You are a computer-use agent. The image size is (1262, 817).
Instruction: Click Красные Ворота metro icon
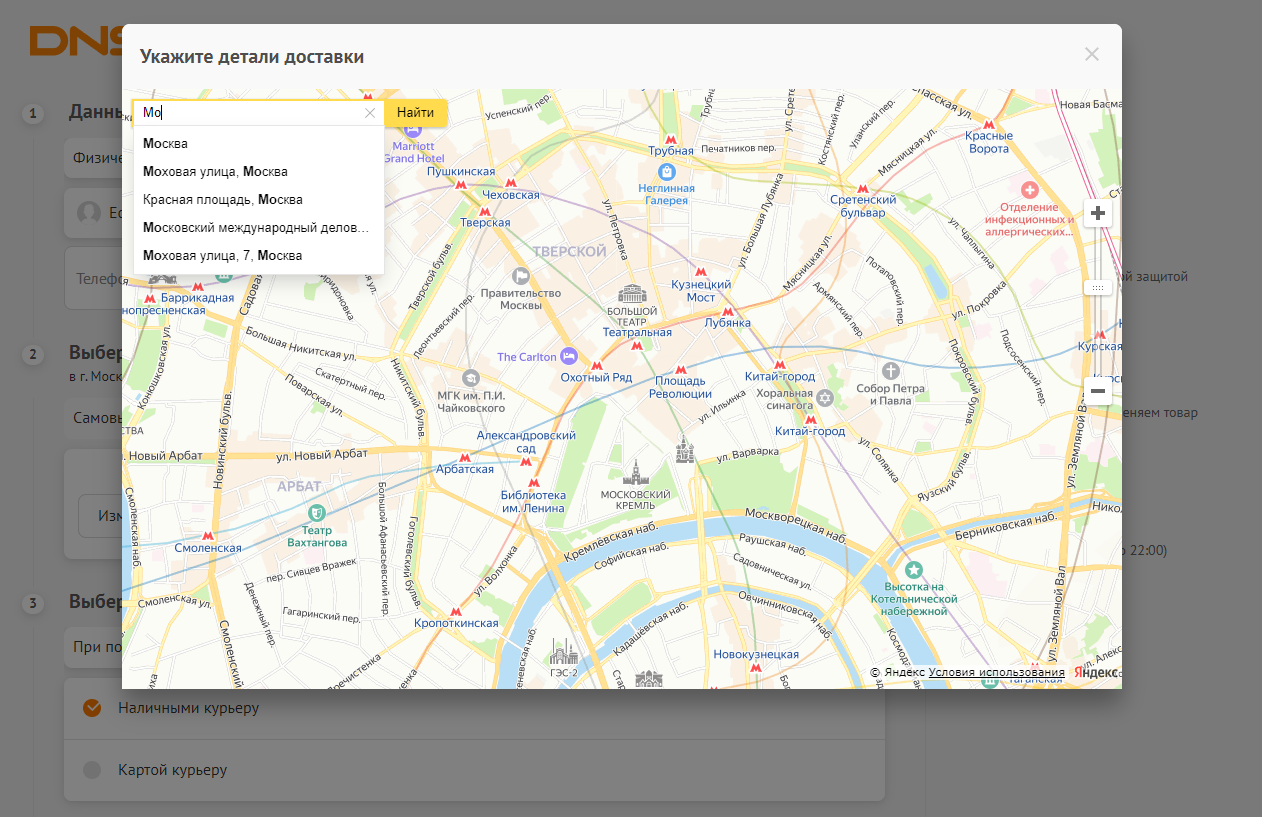tap(989, 124)
